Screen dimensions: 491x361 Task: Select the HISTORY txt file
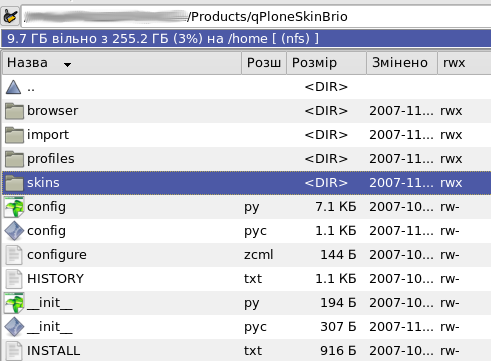pyautogui.click(x=247, y=279)
